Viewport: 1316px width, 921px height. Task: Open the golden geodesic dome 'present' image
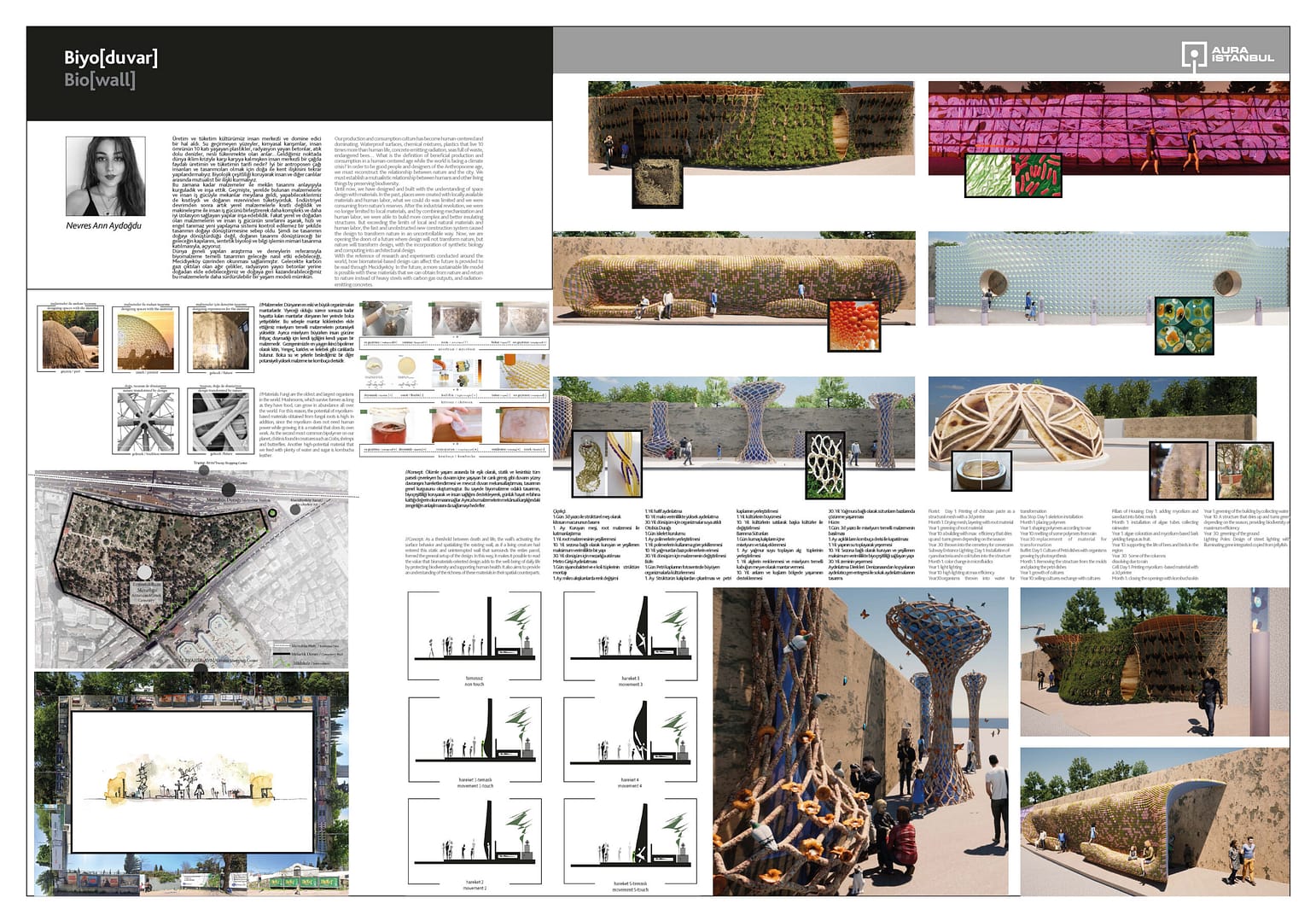[146, 338]
